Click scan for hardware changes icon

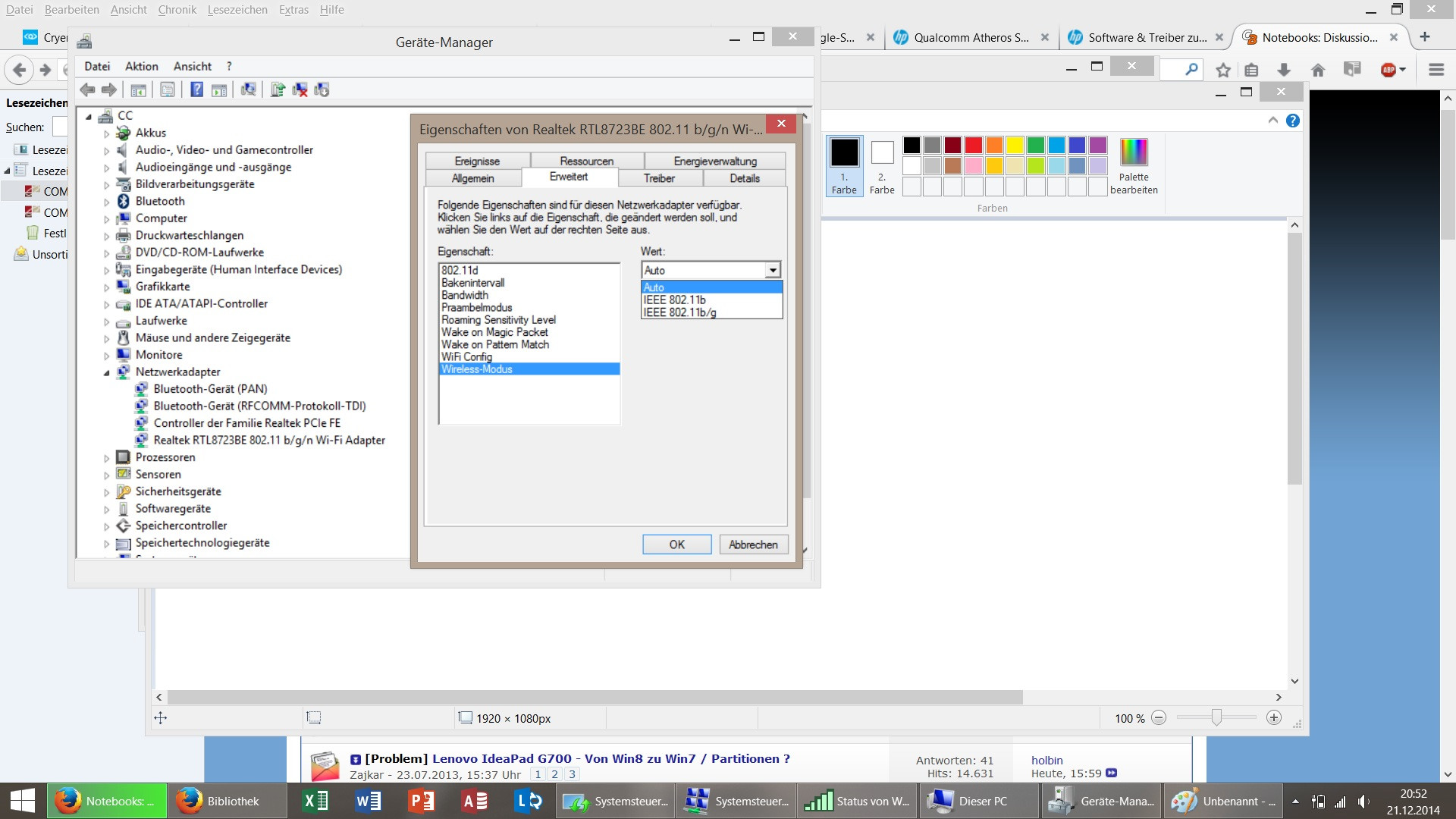point(248,89)
